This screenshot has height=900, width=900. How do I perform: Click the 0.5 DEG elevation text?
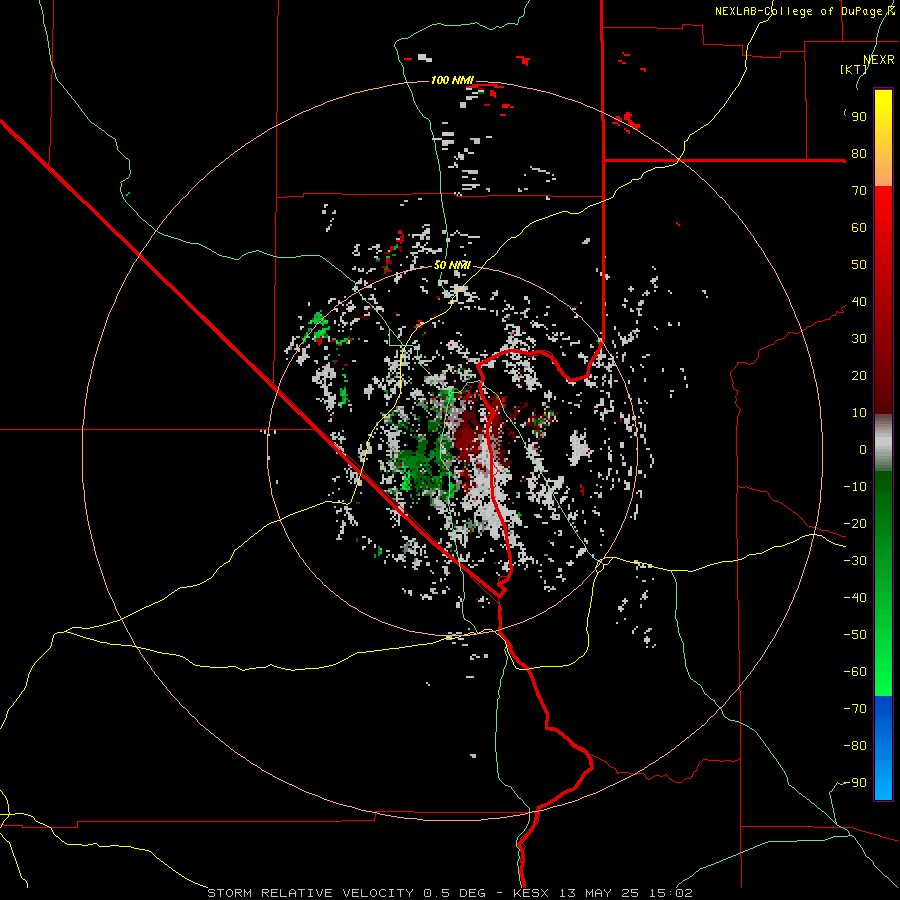click(x=454, y=893)
